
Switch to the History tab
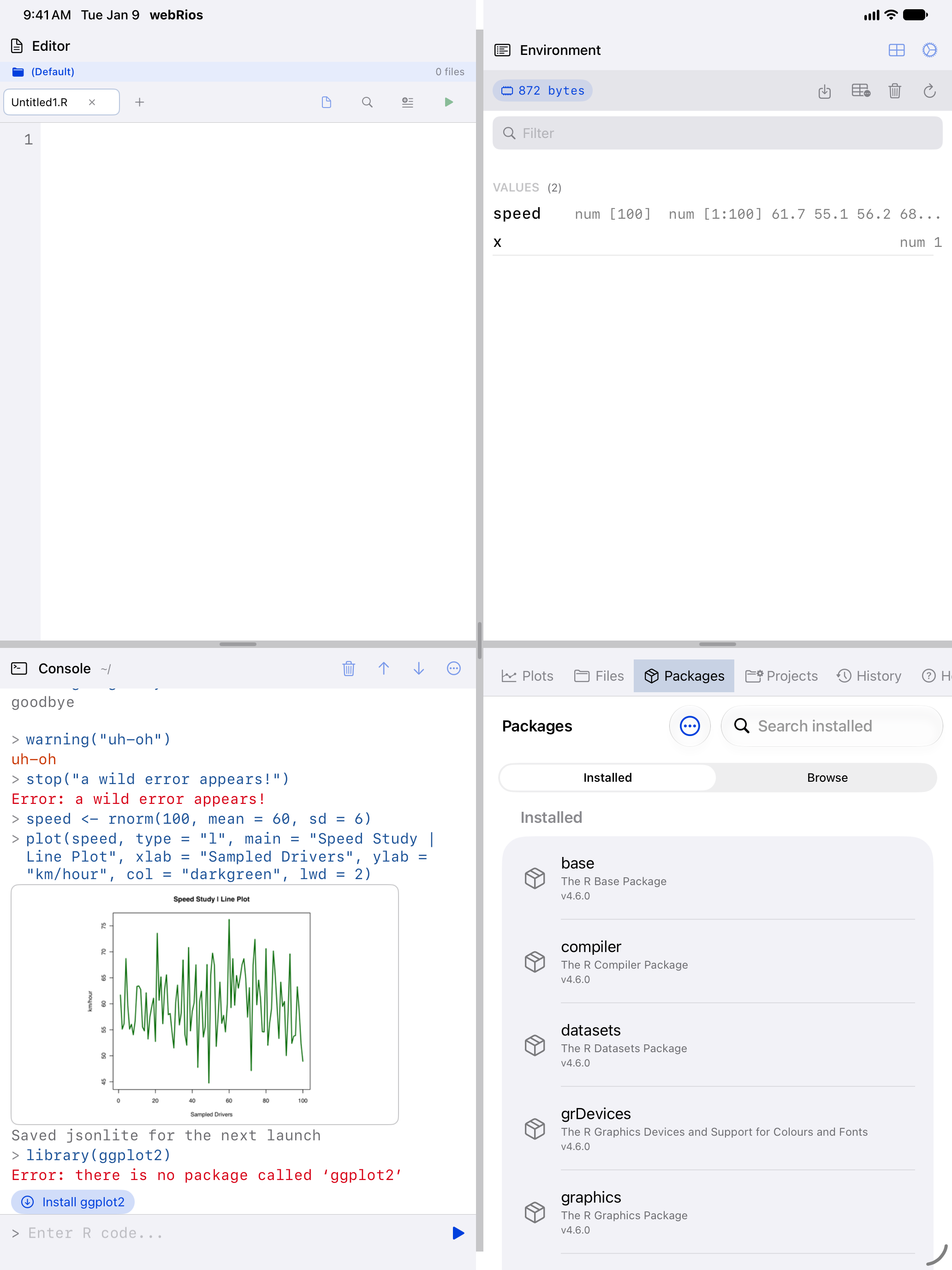[869, 676]
